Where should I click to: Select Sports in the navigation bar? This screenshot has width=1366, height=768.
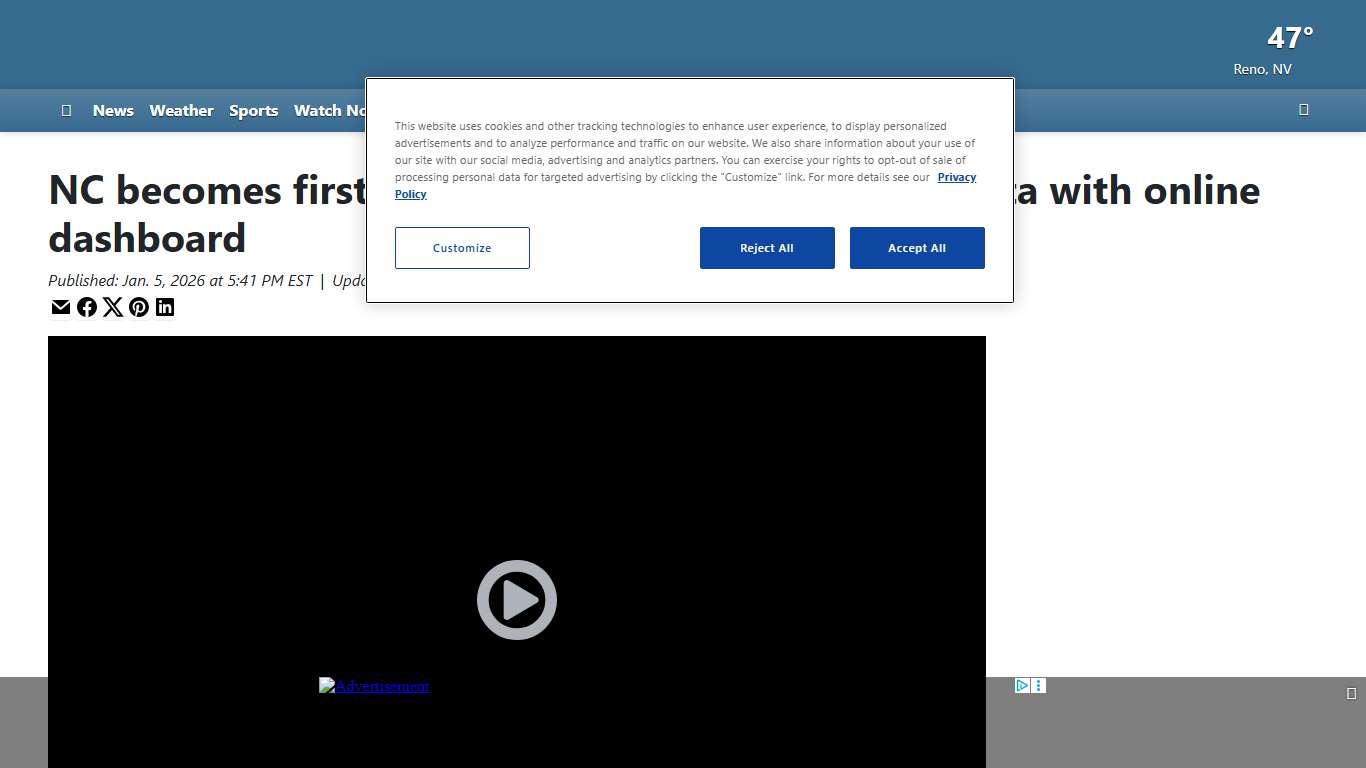click(253, 111)
